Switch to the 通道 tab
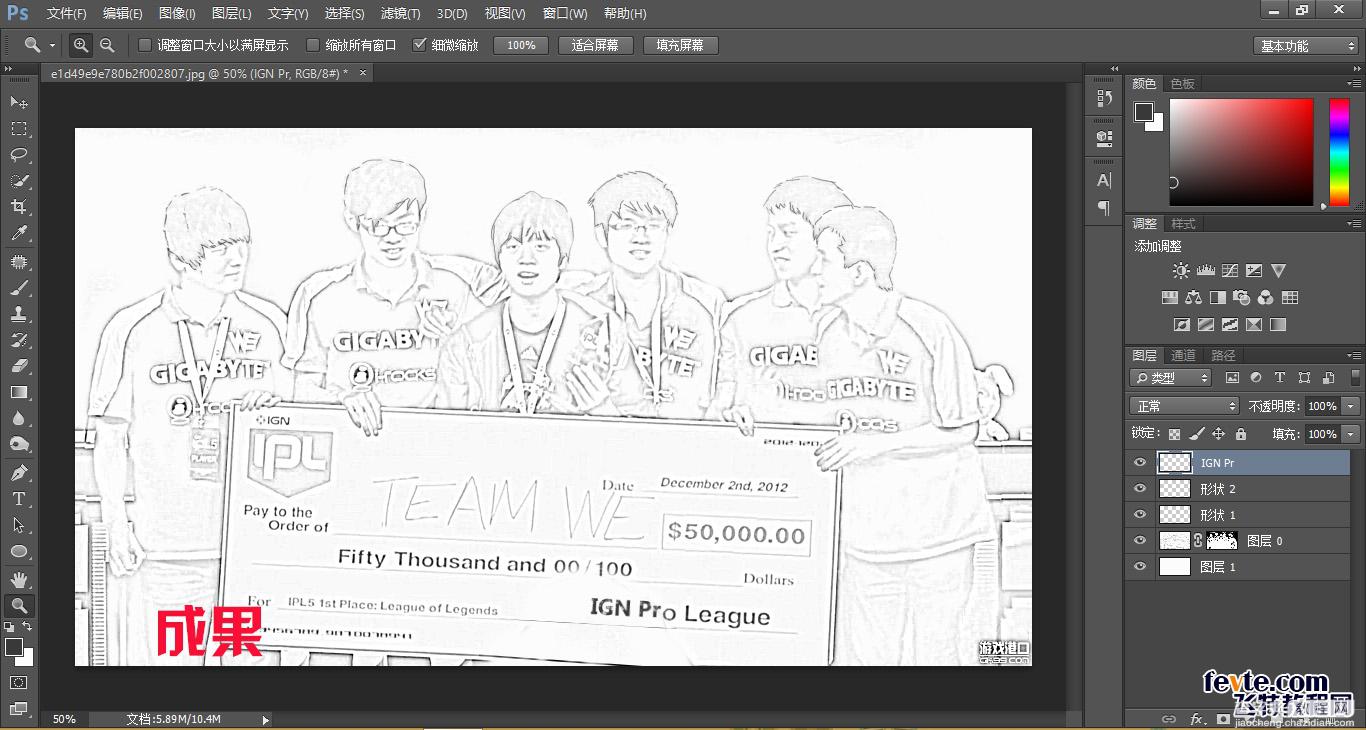This screenshot has width=1366, height=730. coord(1183,355)
